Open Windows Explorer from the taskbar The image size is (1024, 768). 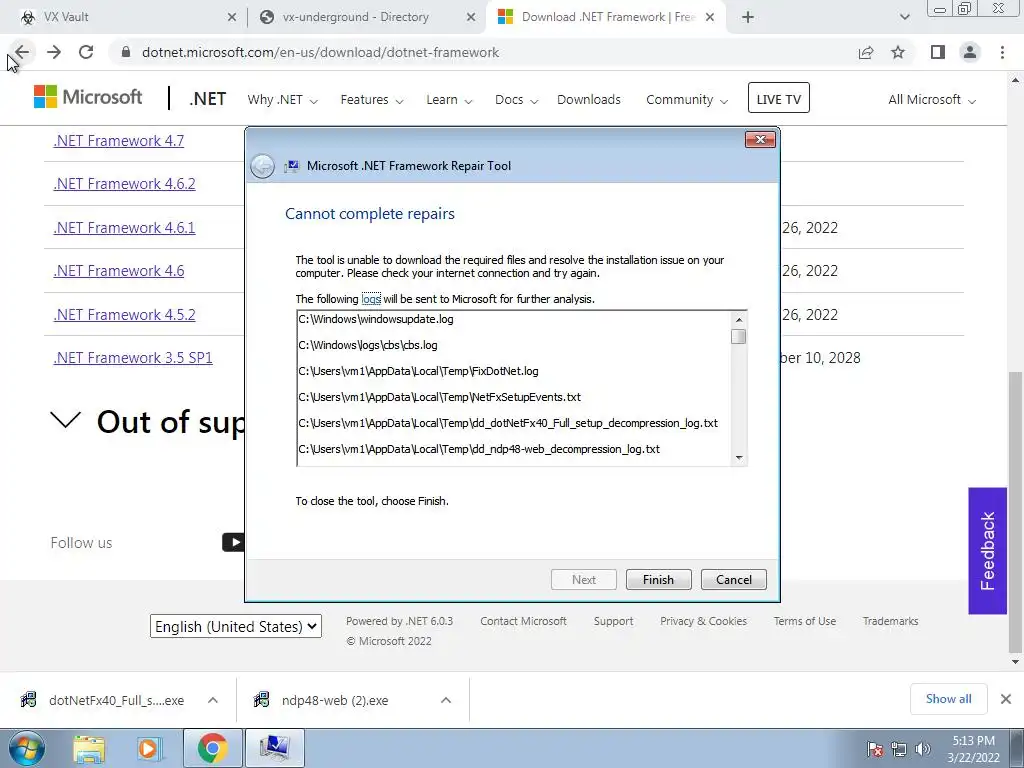(x=89, y=748)
